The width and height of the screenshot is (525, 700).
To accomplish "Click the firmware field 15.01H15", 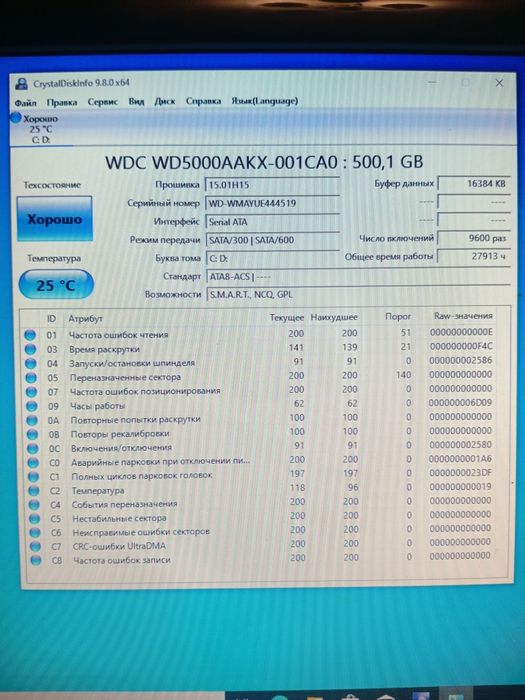I will (272, 184).
